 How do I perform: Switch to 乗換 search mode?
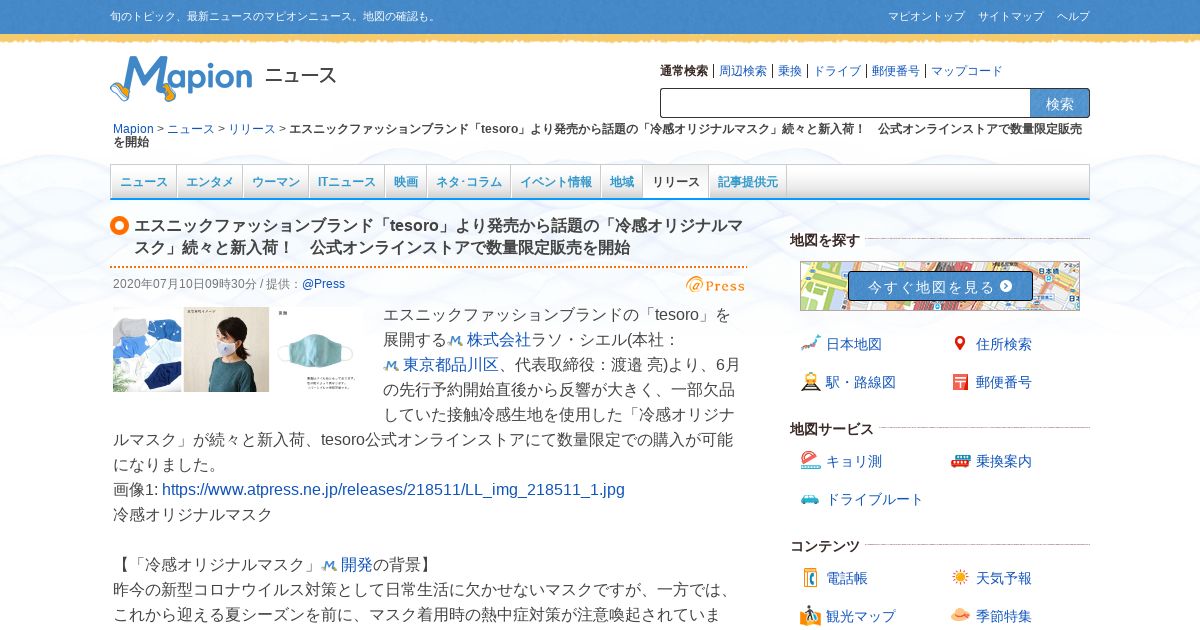[x=790, y=71]
